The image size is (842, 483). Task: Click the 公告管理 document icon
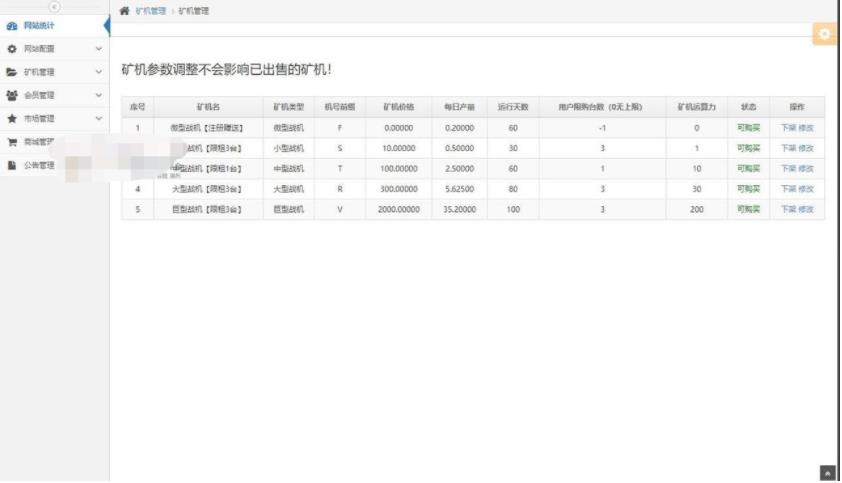(x=11, y=165)
